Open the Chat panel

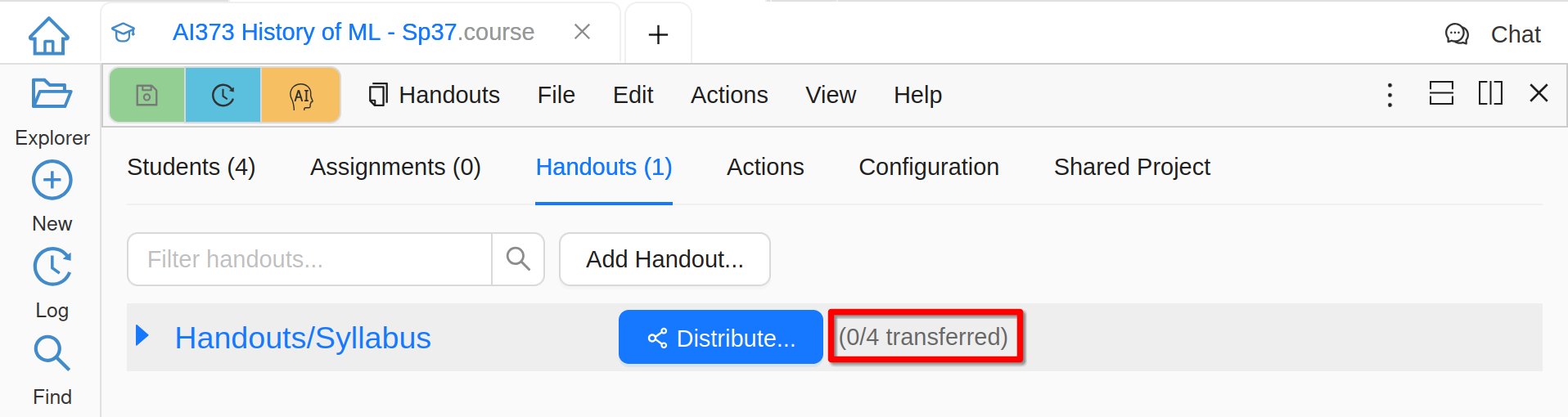tap(1494, 34)
